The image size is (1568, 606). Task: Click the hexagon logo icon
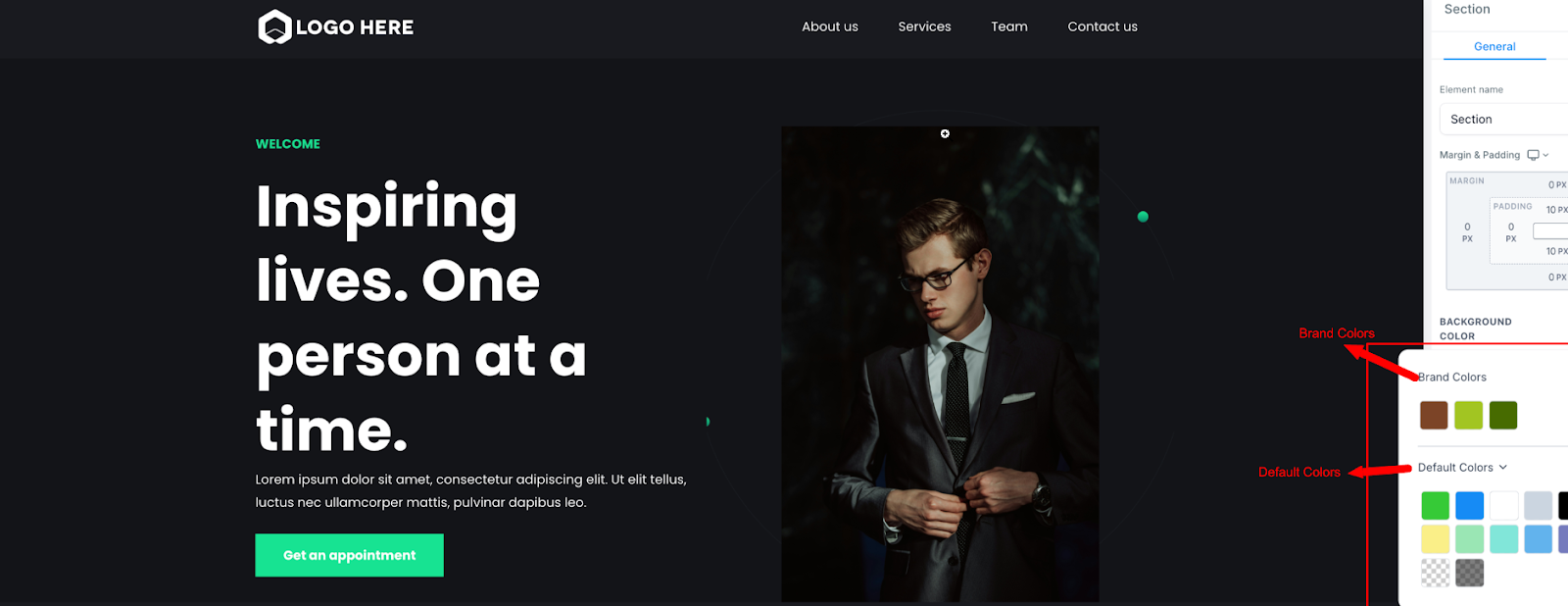click(274, 27)
